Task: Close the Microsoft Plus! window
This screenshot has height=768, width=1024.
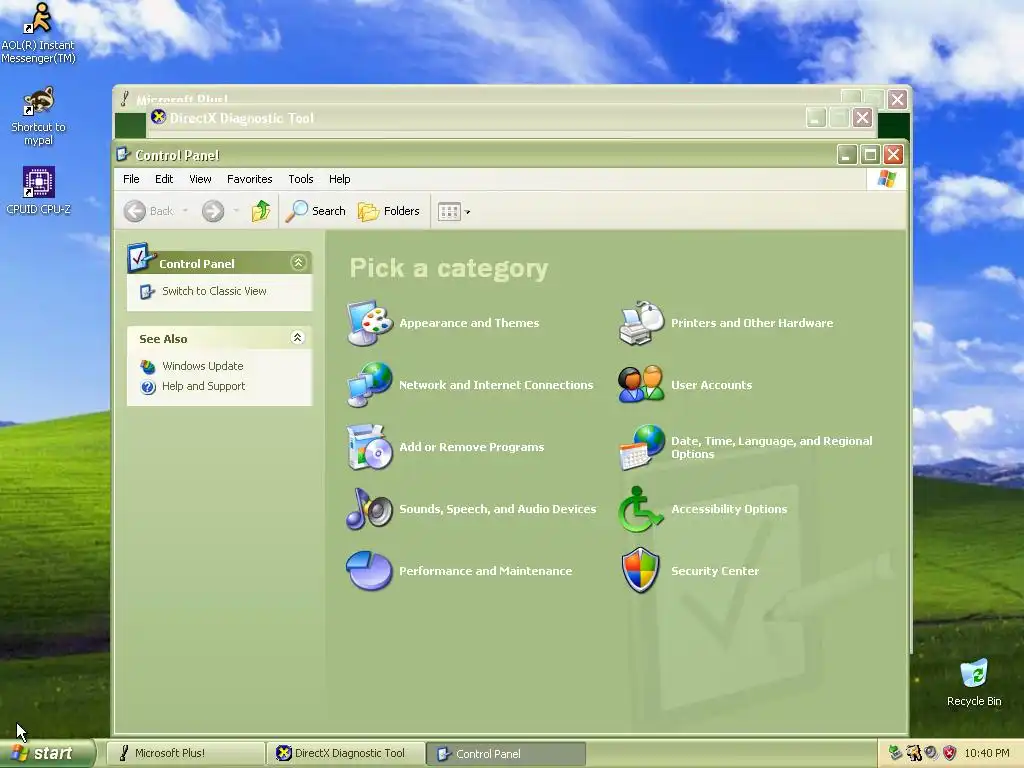Action: point(897,99)
